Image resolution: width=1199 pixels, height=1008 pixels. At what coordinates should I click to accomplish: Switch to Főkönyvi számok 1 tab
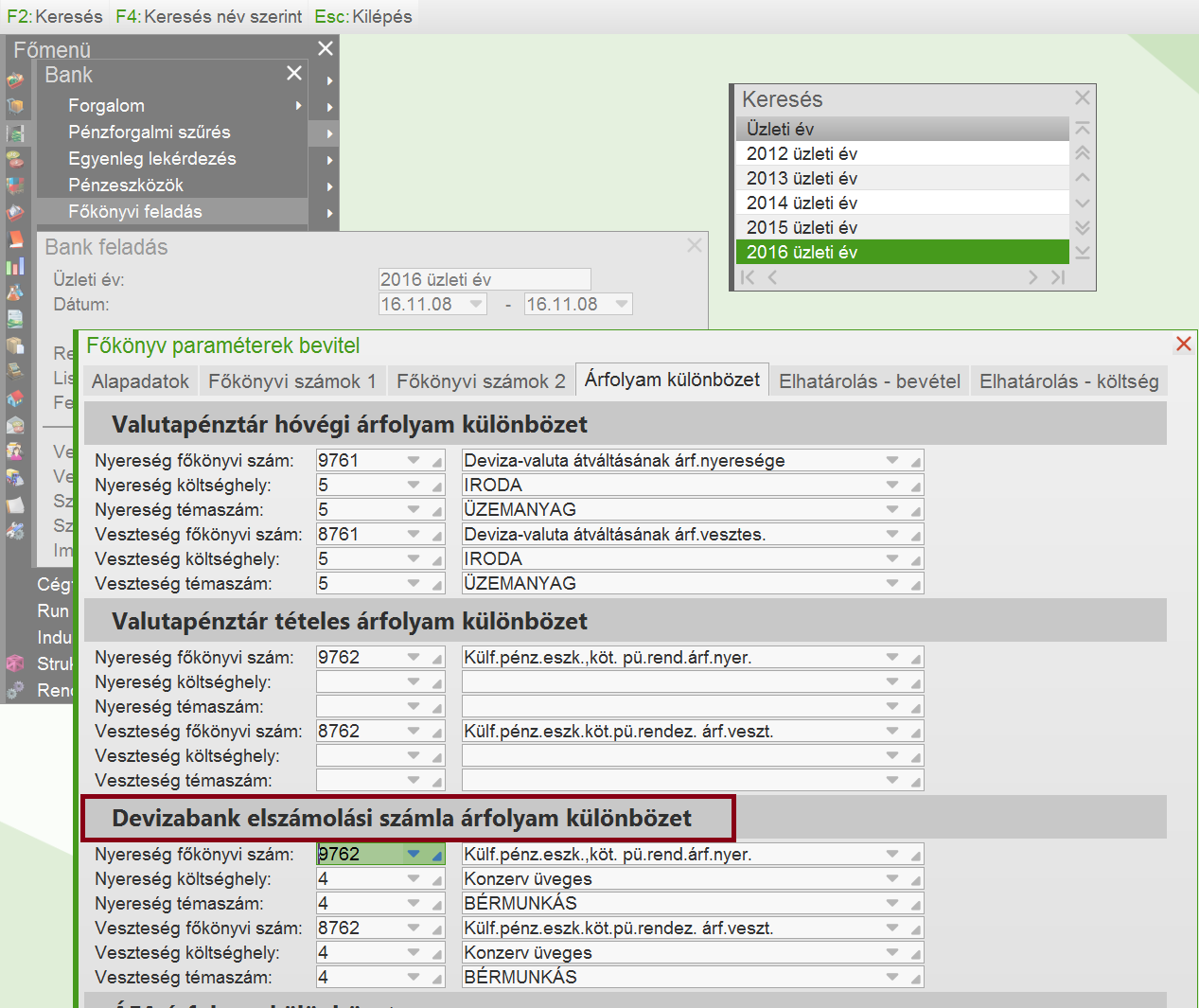[x=292, y=381]
